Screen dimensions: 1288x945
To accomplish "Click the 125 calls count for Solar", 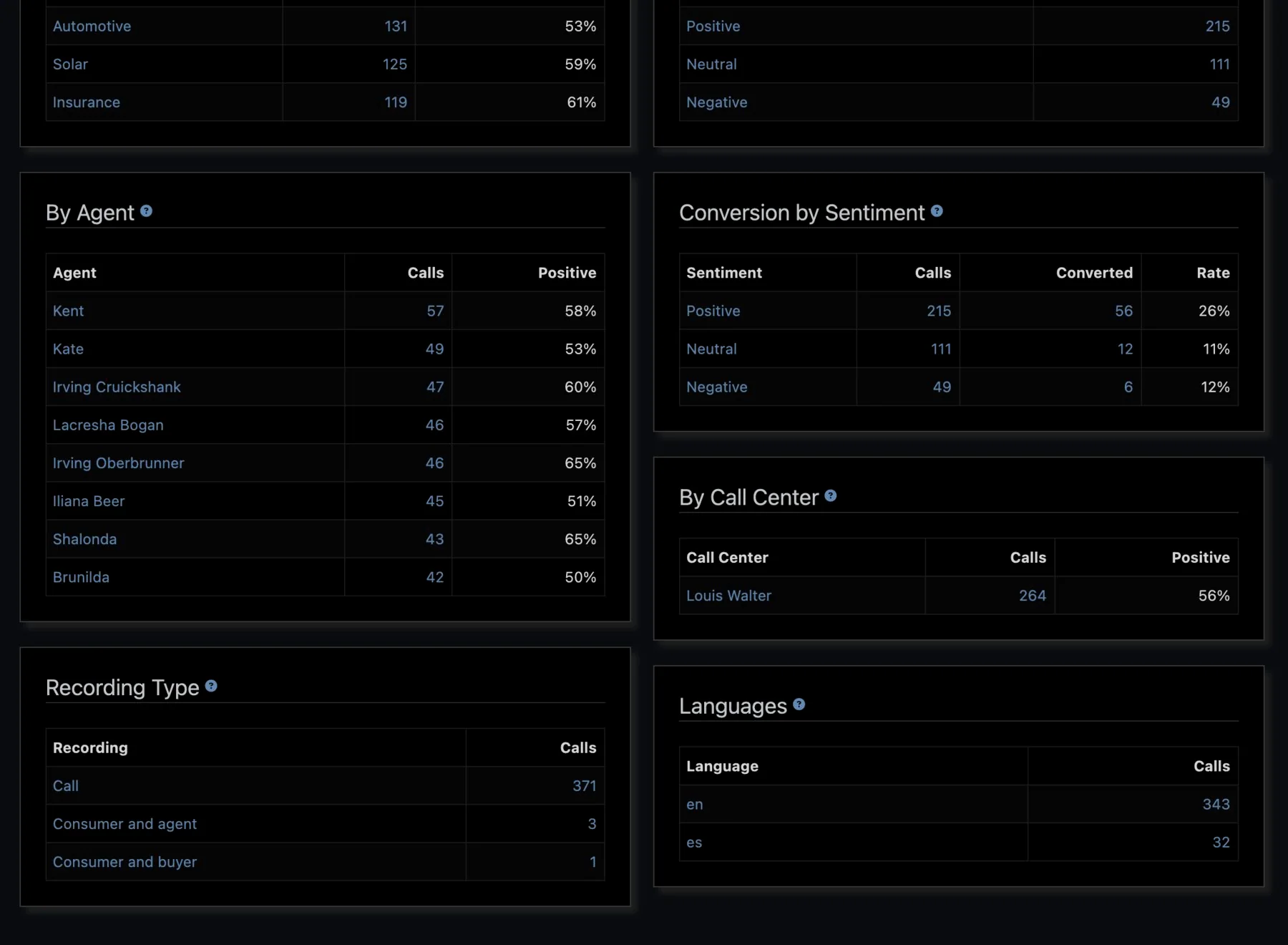I will point(394,64).
